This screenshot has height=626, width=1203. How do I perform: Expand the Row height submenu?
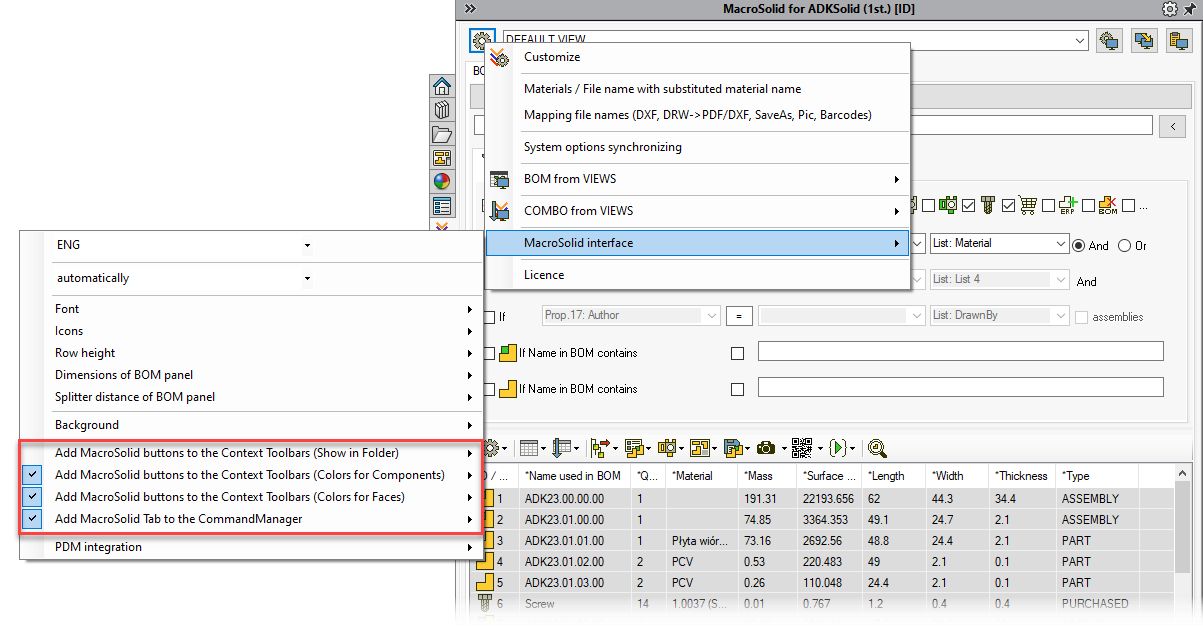(x=263, y=353)
